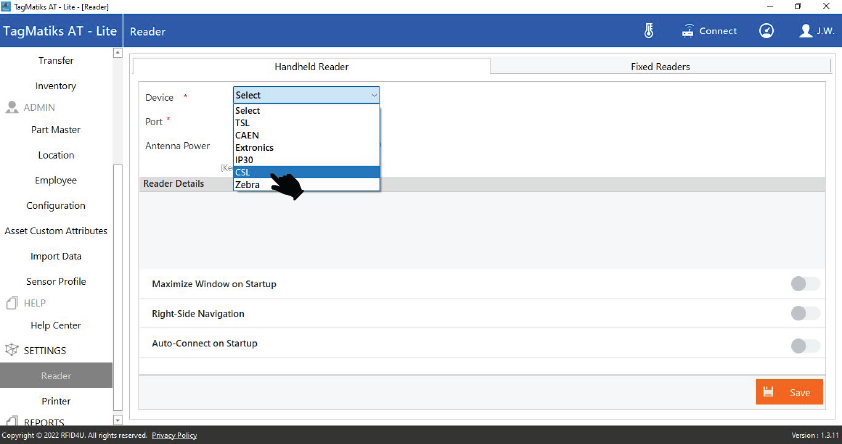The image size is (842, 444).
Task: Click the HELP section document icon
Action: tap(13, 303)
